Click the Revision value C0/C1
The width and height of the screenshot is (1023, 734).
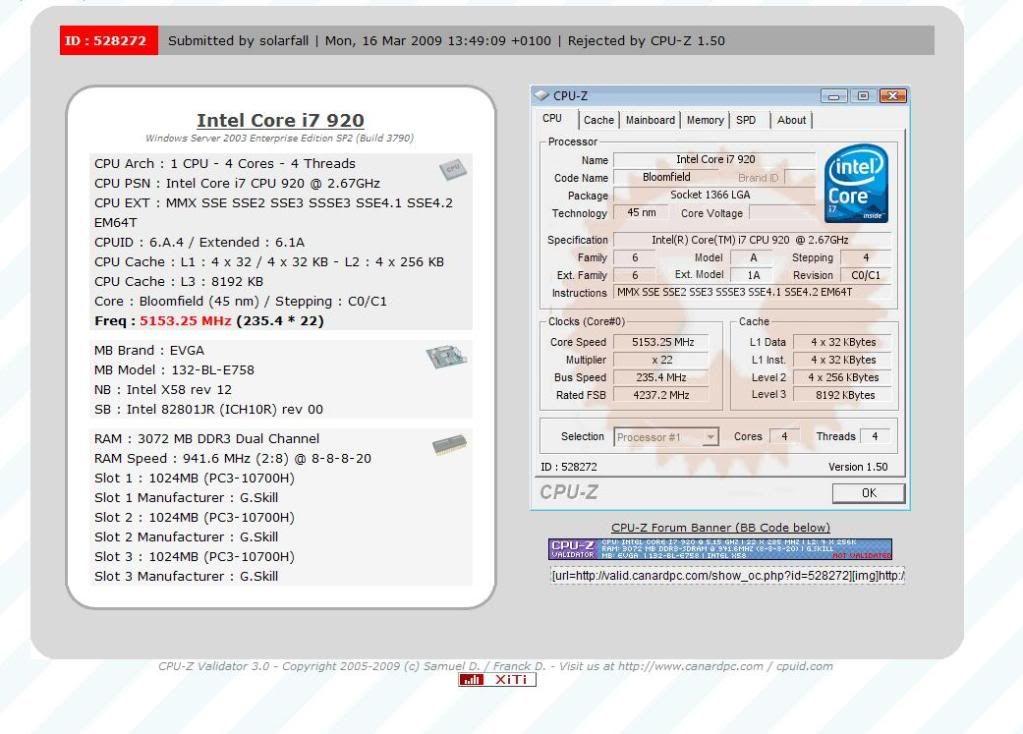[x=866, y=275]
